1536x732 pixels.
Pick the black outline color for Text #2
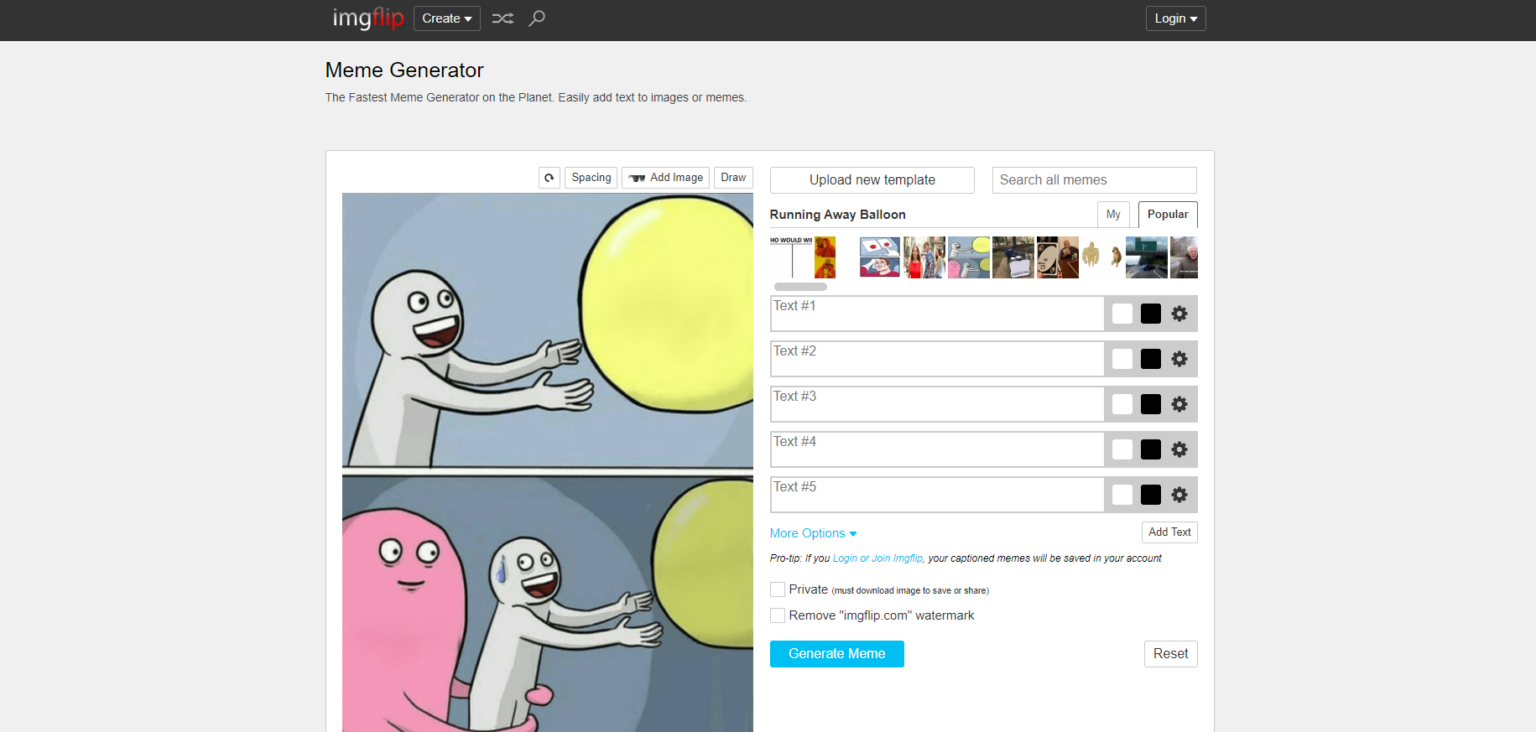pos(1151,359)
